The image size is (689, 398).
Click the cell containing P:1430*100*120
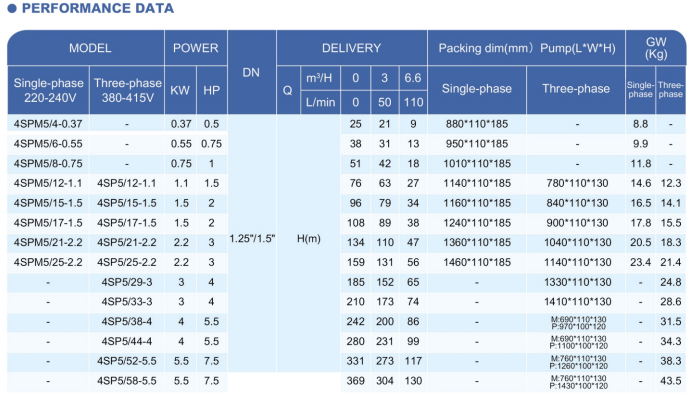tap(578, 382)
